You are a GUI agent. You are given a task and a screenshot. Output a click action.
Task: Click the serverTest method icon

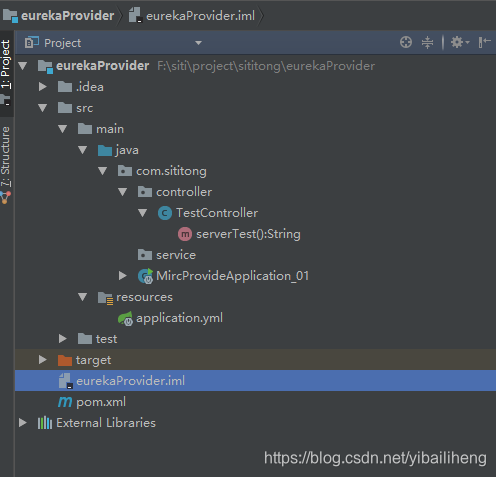[185, 234]
